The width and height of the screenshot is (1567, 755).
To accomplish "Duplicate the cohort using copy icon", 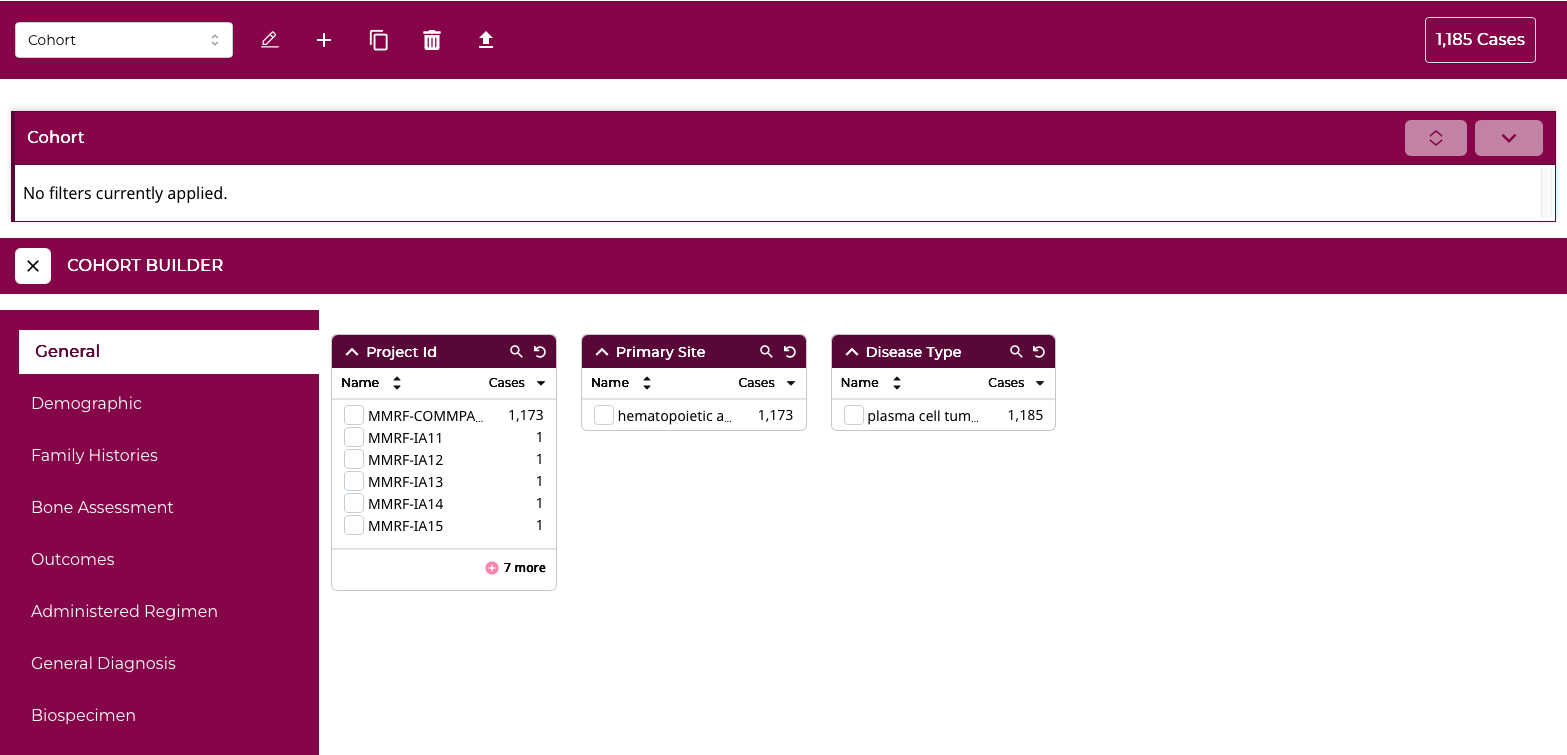I will click(378, 40).
